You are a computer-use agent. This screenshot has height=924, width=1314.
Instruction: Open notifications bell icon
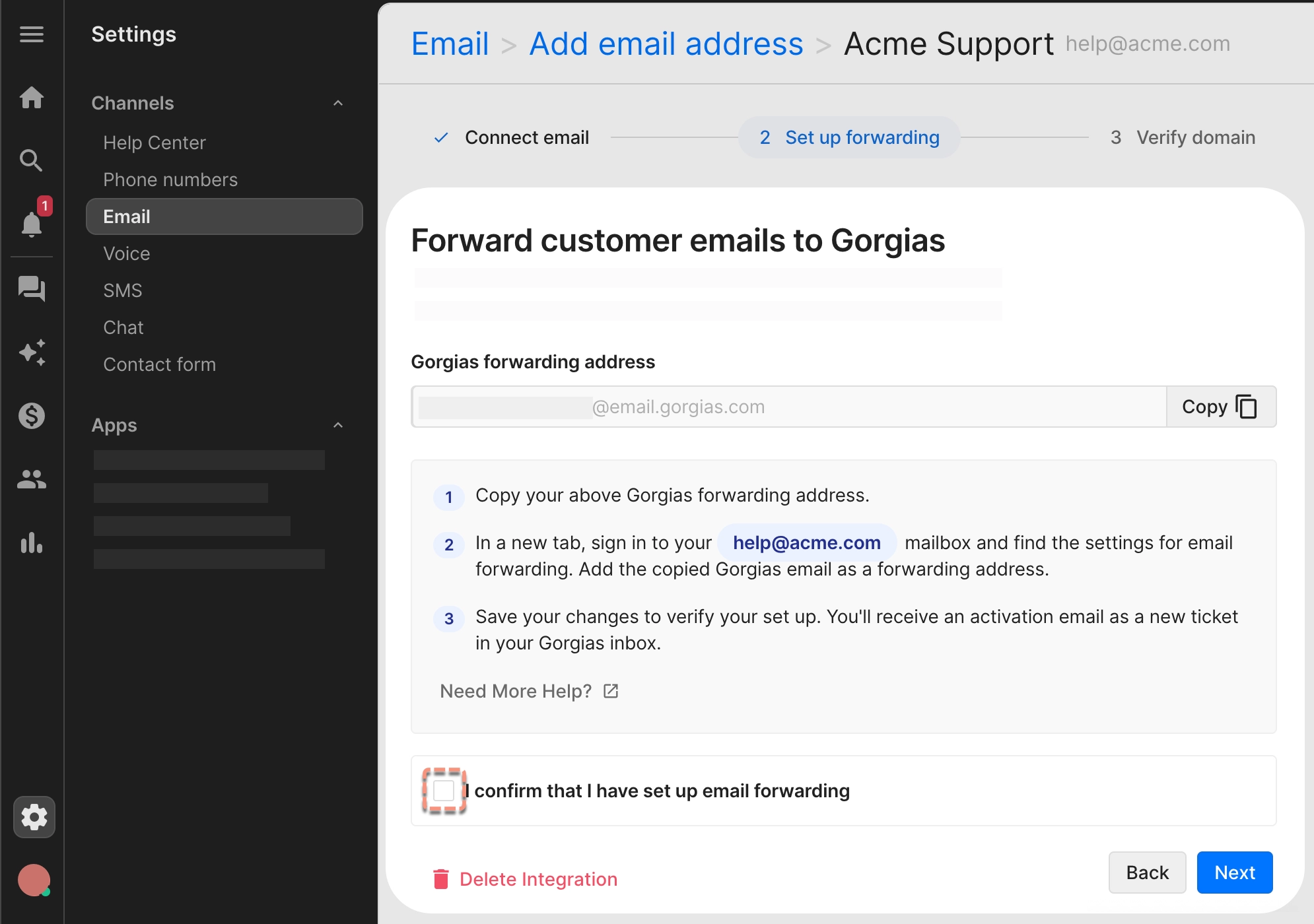click(31, 224)
